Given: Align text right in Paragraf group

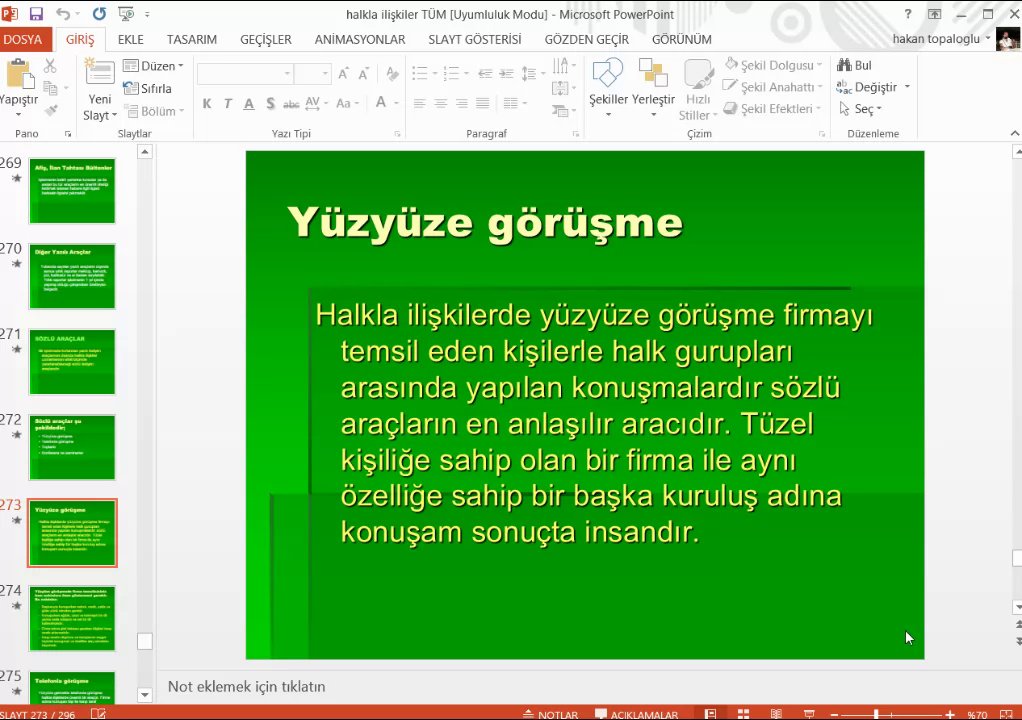Looking at the screenshot, I should pos(461,103).
